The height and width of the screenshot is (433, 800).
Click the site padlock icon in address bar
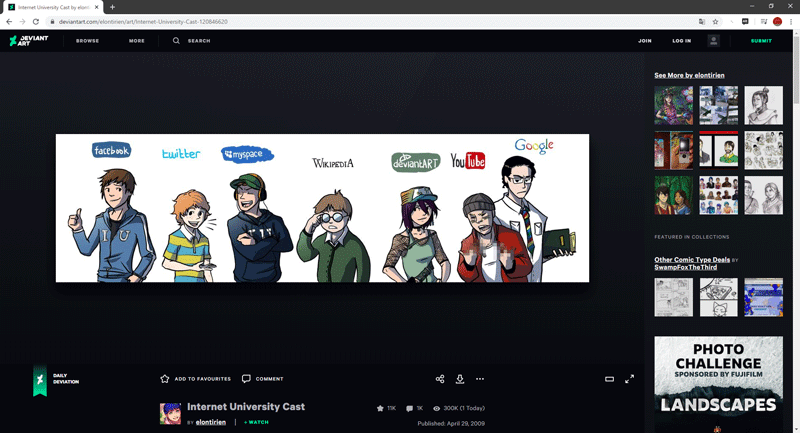[52, 21]
